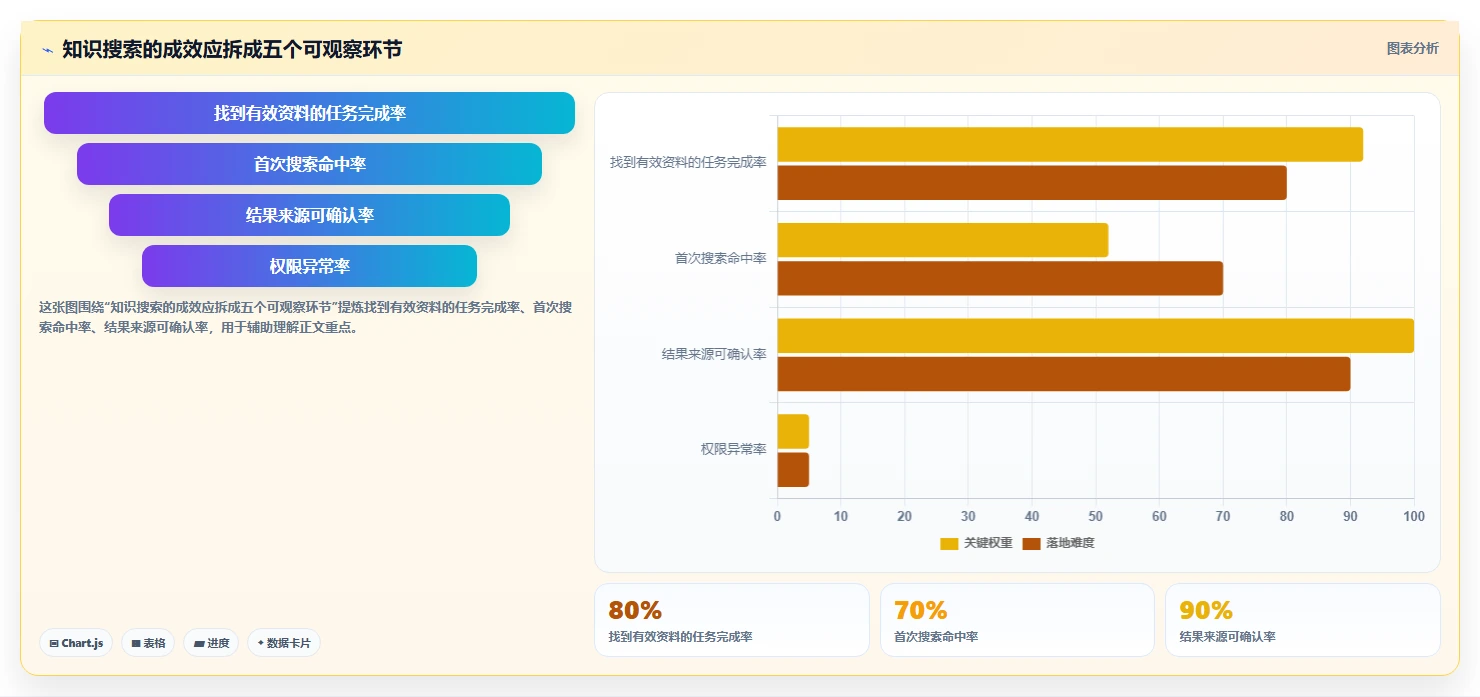Screen dimensions: 1480x697
Task: Click the brown 落地难度 bar for 首次搜索命中率
Action: click(1000, 278)
